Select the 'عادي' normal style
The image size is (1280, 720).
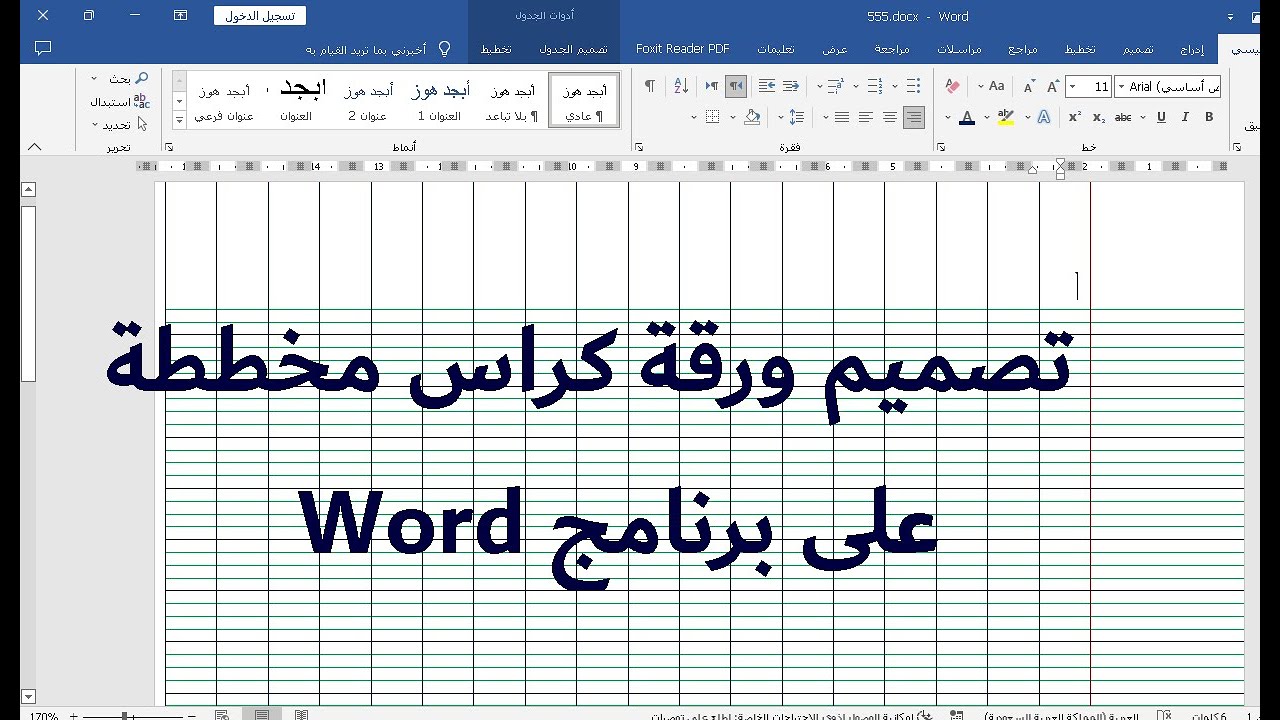584,101
